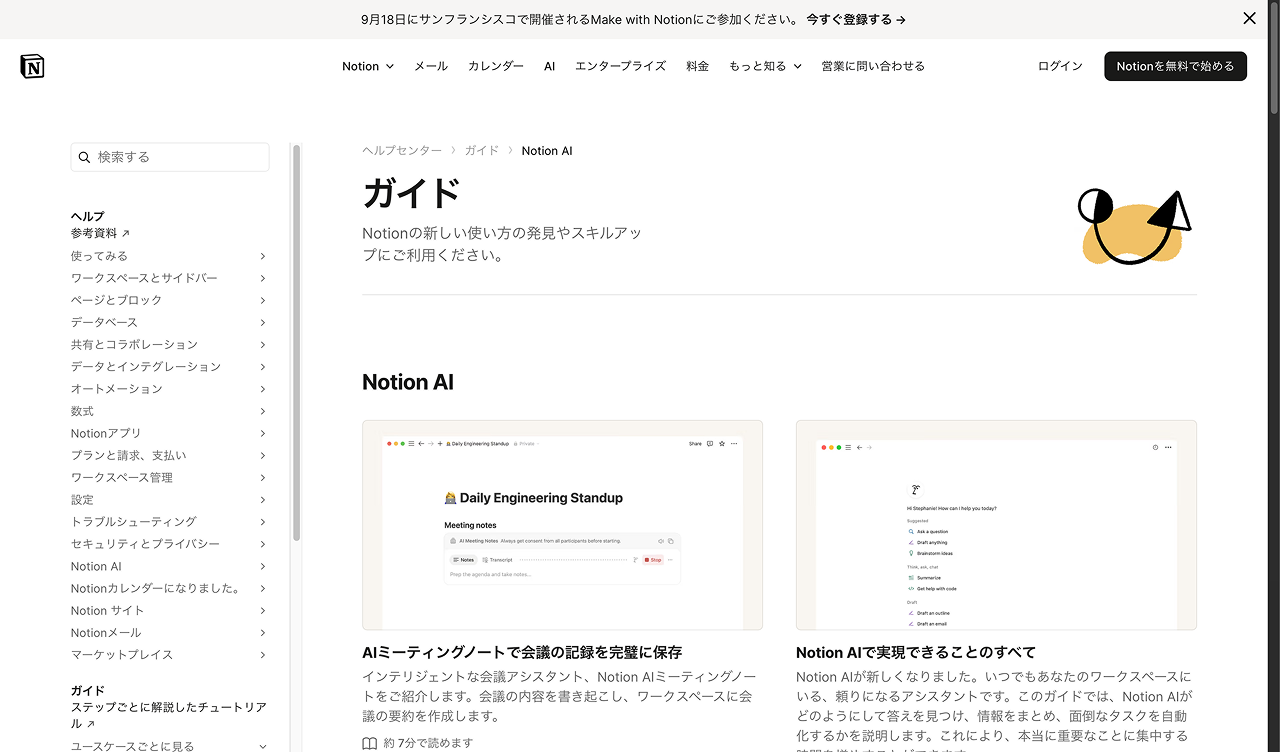1280x752 pixels.
Task: Open ステップごとに解説したチュートリアル link
Action: pyautogui.click(x=168, y=715)
